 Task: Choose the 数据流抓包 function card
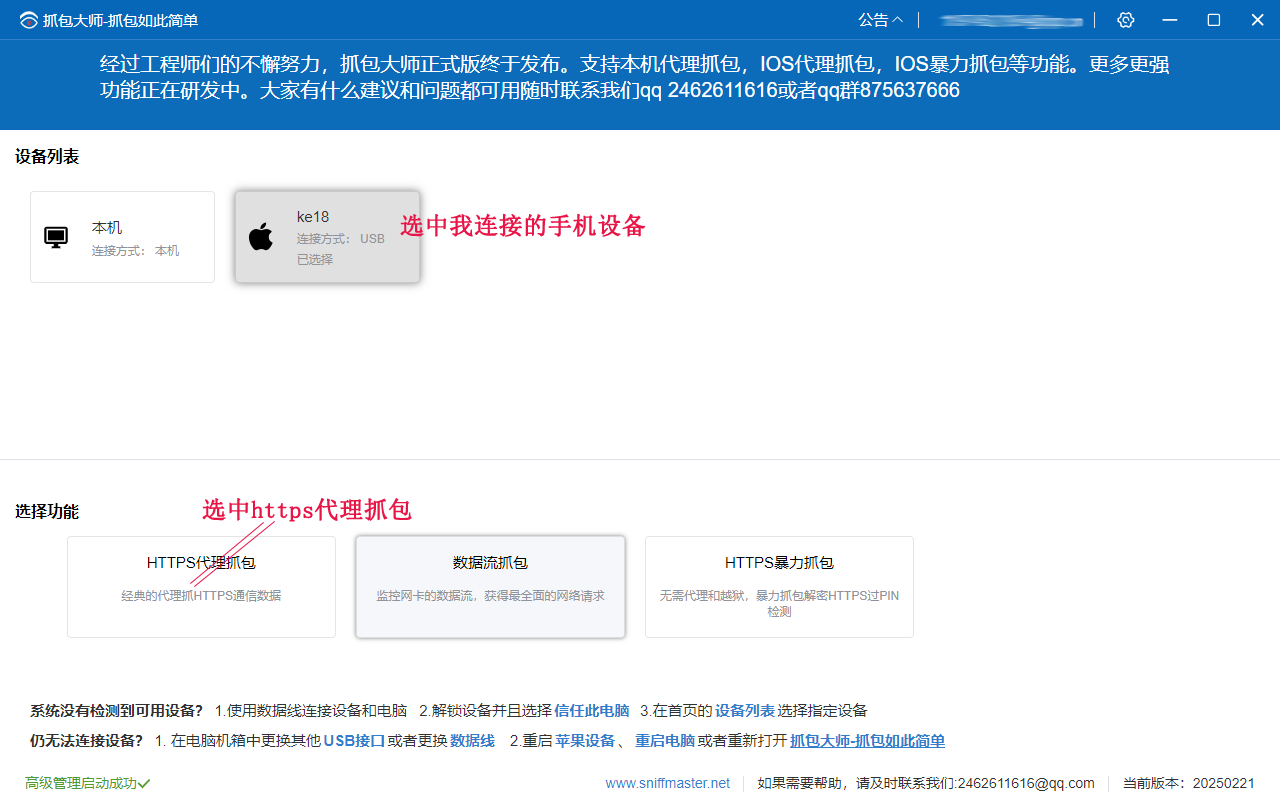point(490,587)
